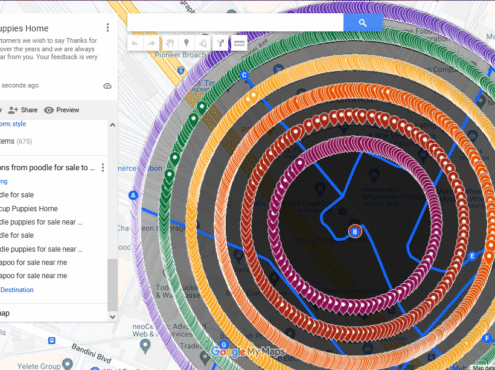Click the Preview eye button
Screen dimensions: 495x370
coord(62,110)
